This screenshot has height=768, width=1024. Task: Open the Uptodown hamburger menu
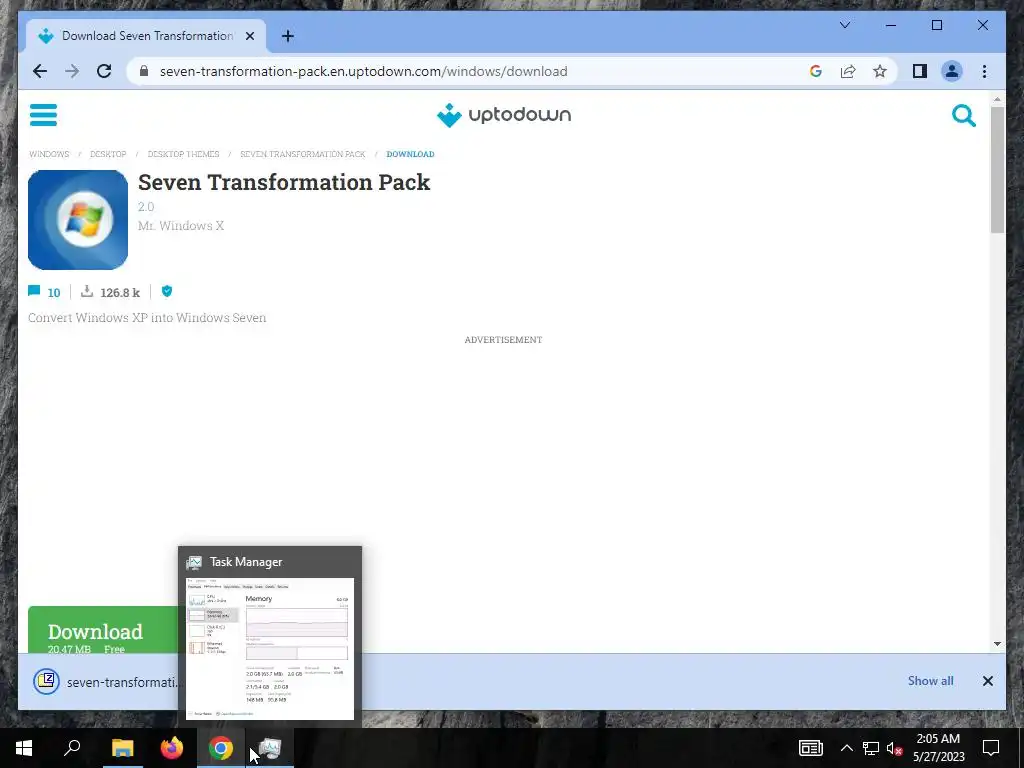click(x=43, y=115)
